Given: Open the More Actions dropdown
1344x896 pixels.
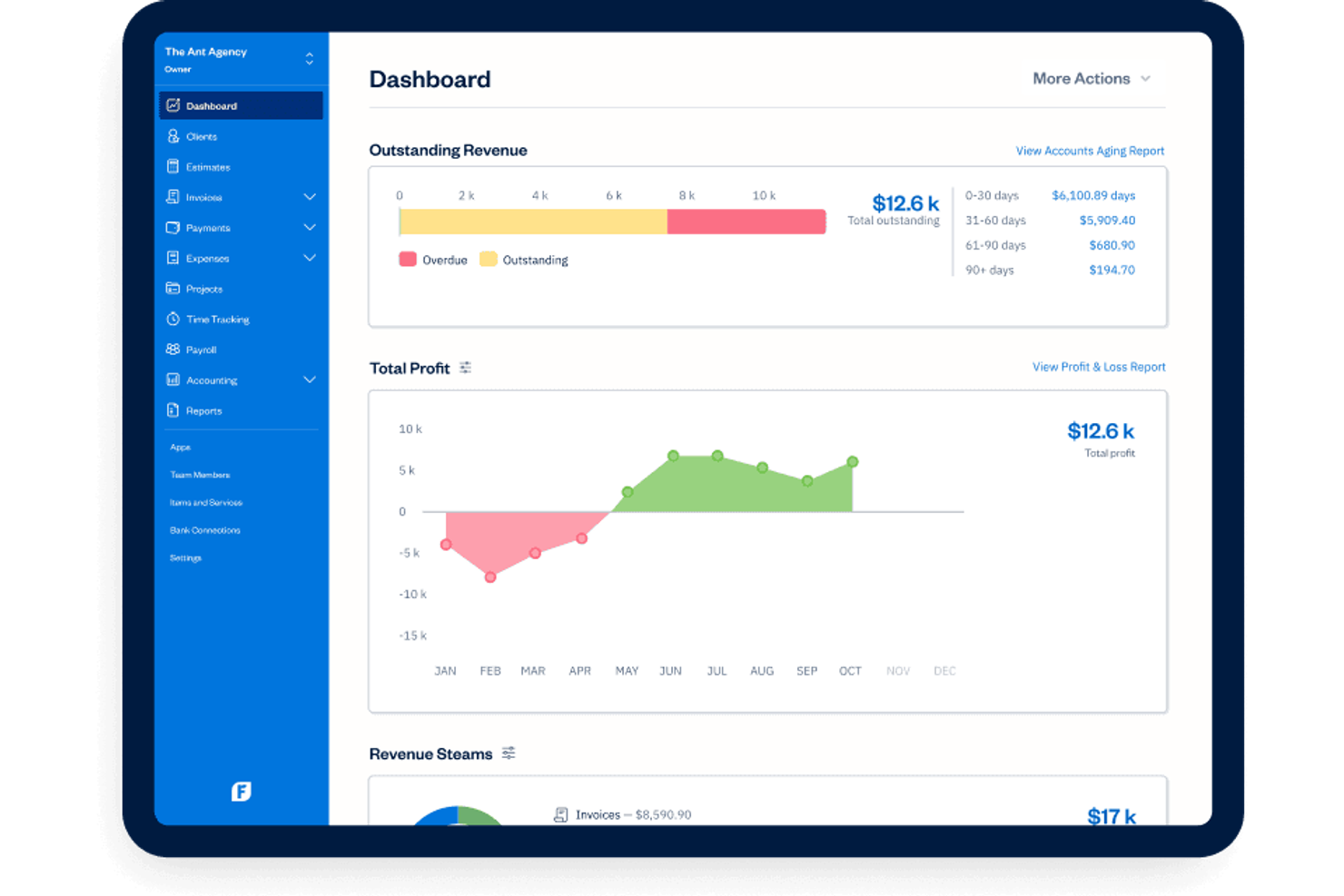Looking at the screenshot, I should pos(1091,78).
